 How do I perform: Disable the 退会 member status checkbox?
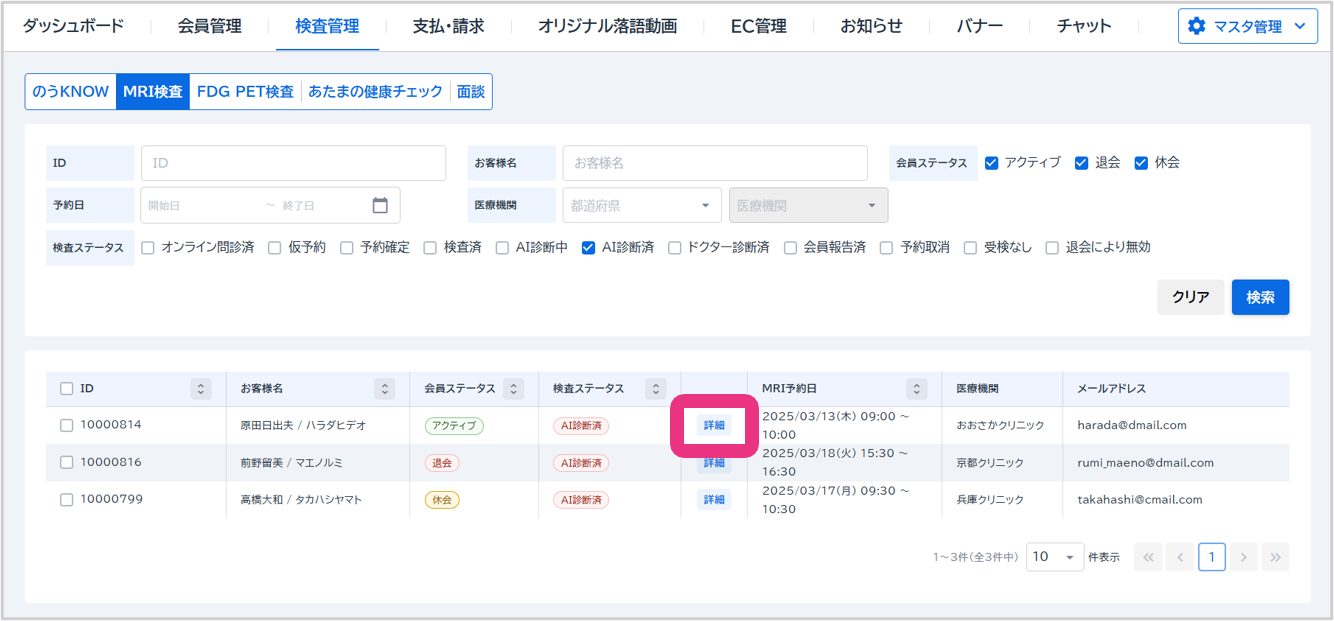[x=1081, y=163]
